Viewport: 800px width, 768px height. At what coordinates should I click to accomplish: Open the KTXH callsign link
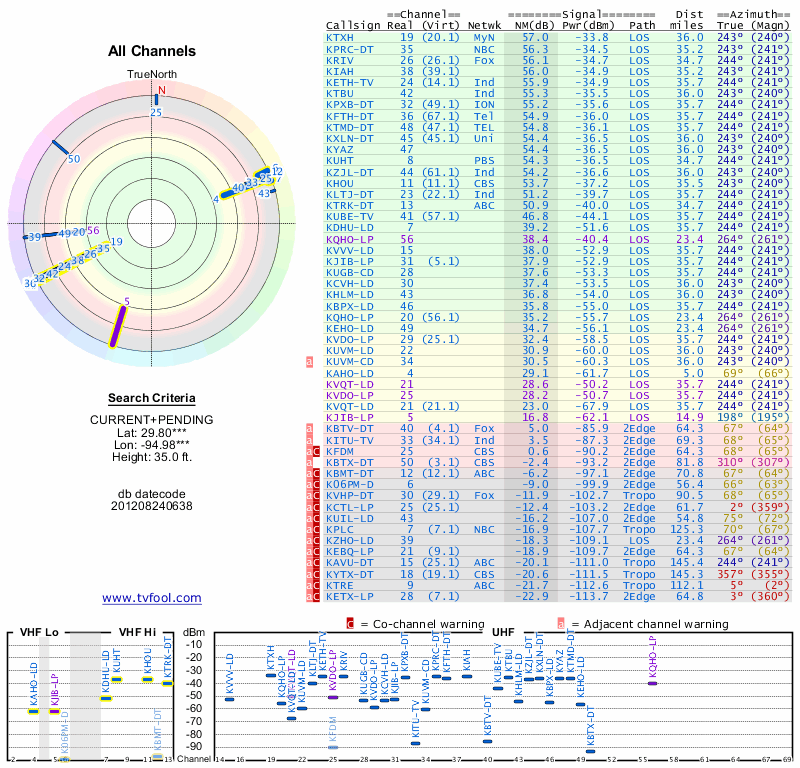340,37
